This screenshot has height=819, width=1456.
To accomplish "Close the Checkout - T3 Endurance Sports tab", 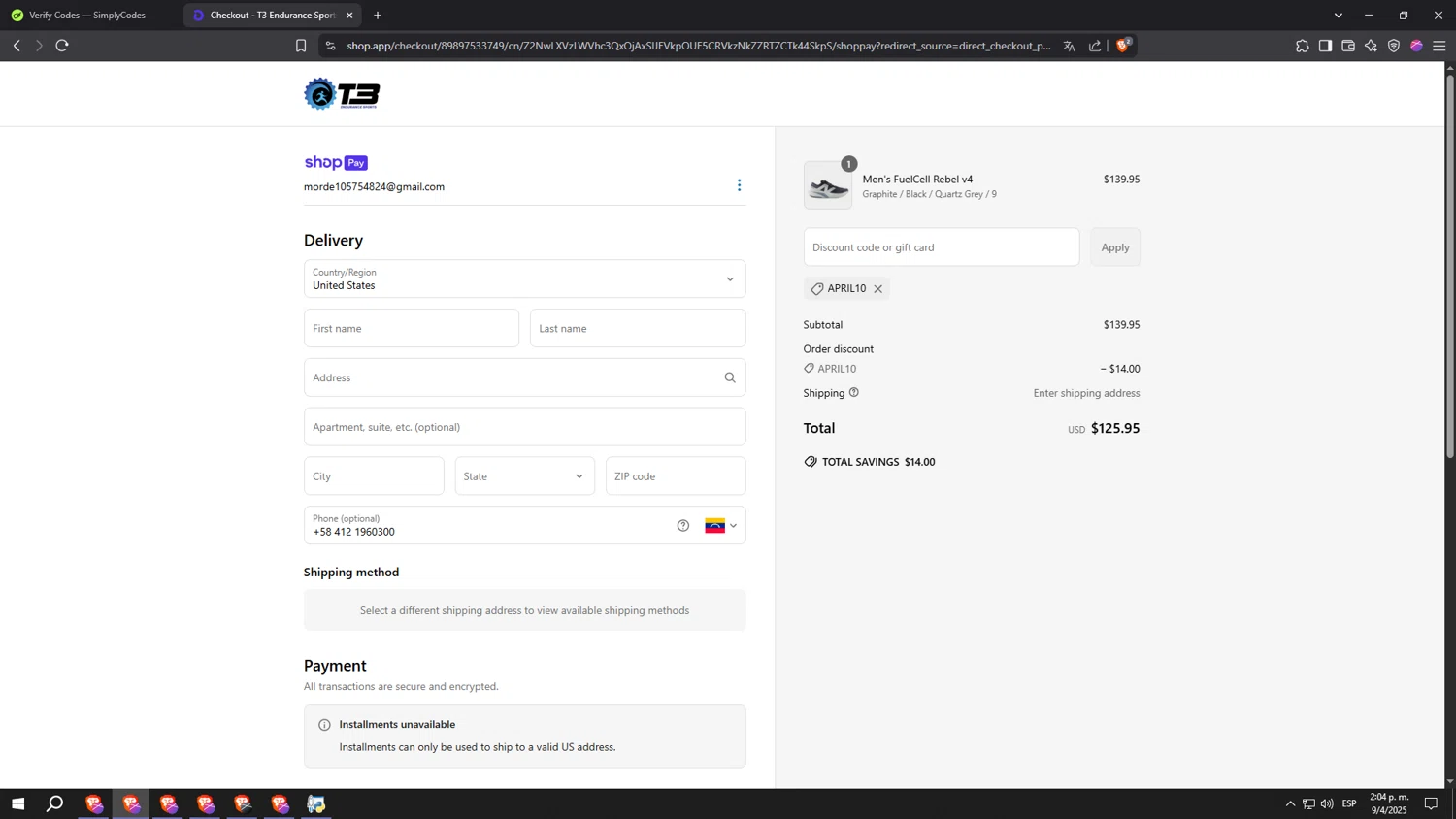I will point(349,16).
